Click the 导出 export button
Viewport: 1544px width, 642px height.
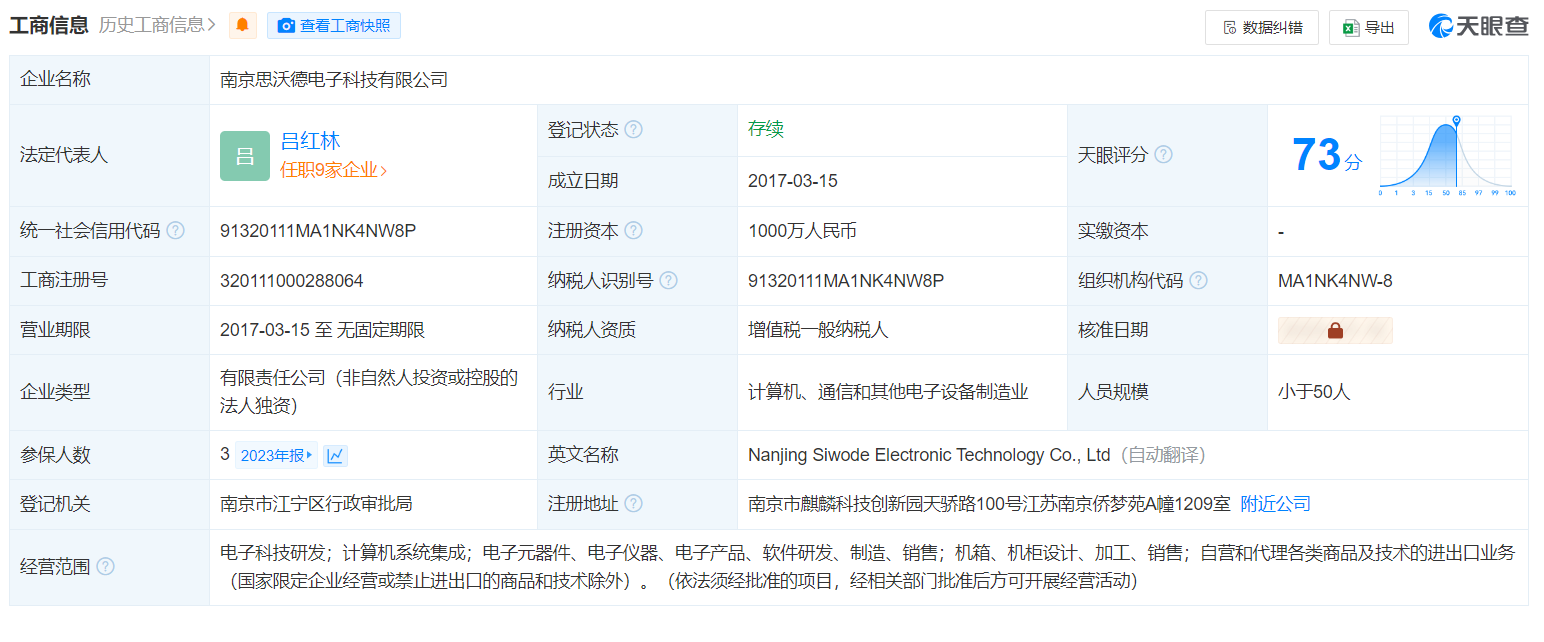click(1369, 28)
